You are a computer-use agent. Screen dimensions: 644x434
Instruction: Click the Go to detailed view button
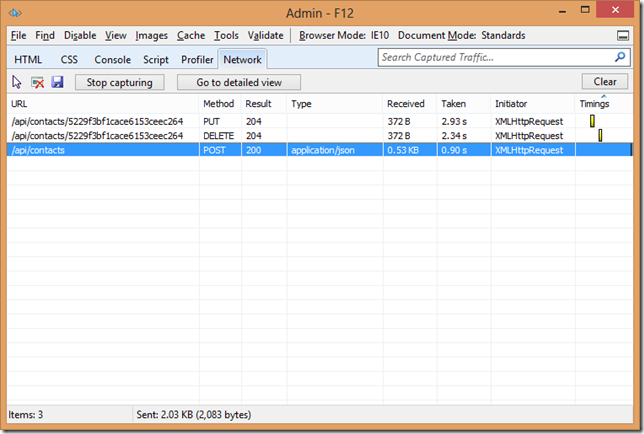(238, 82)
